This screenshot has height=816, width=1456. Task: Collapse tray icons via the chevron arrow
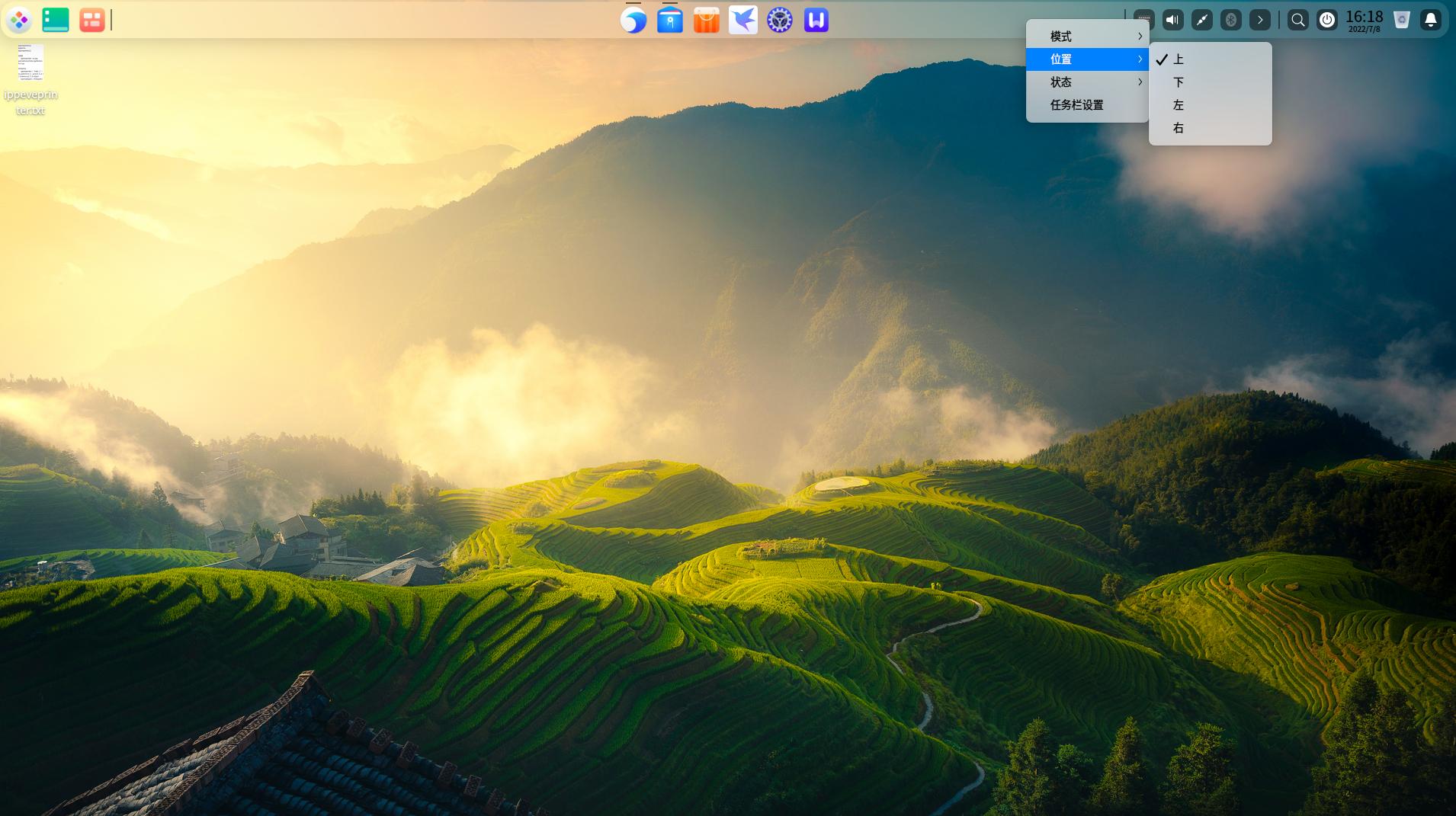point(1259,20)
